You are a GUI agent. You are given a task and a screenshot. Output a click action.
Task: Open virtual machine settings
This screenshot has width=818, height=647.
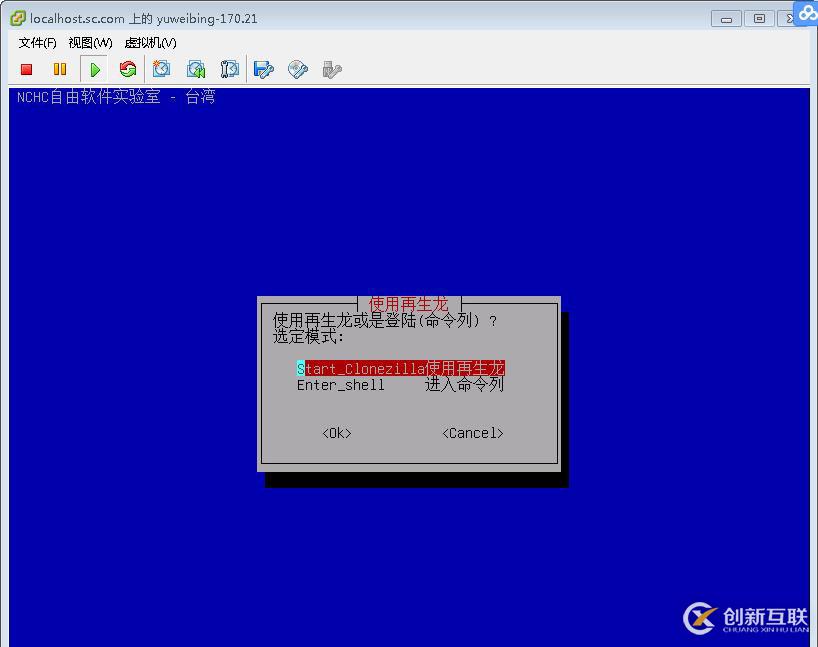[262, 69]
